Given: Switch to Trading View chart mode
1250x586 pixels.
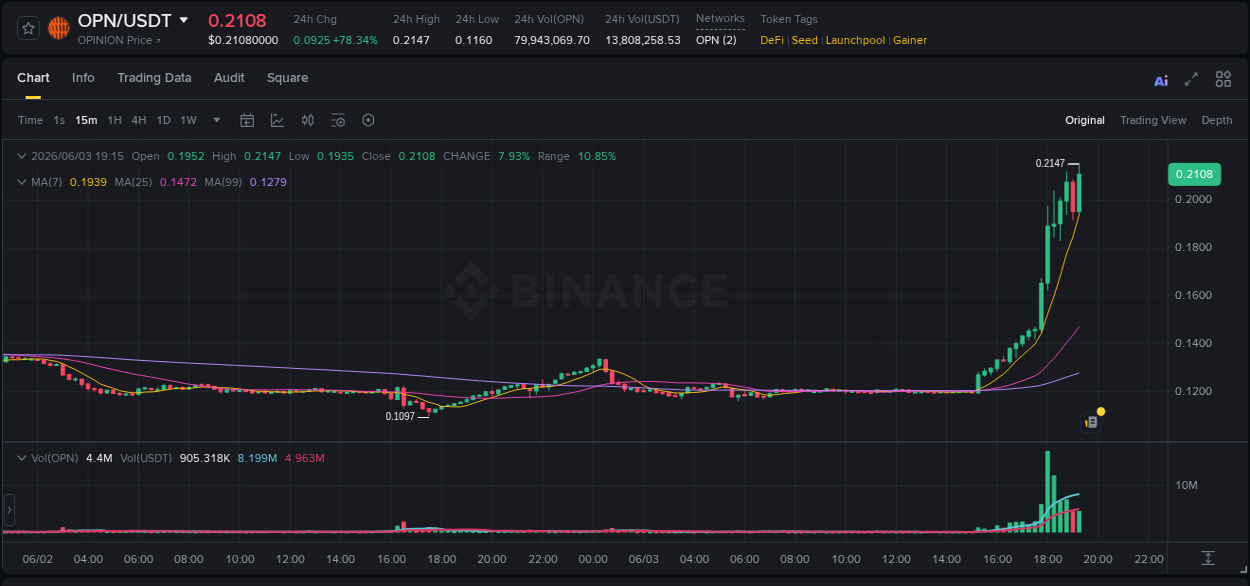Looking at the screenshot, I should coord(1153,120).
